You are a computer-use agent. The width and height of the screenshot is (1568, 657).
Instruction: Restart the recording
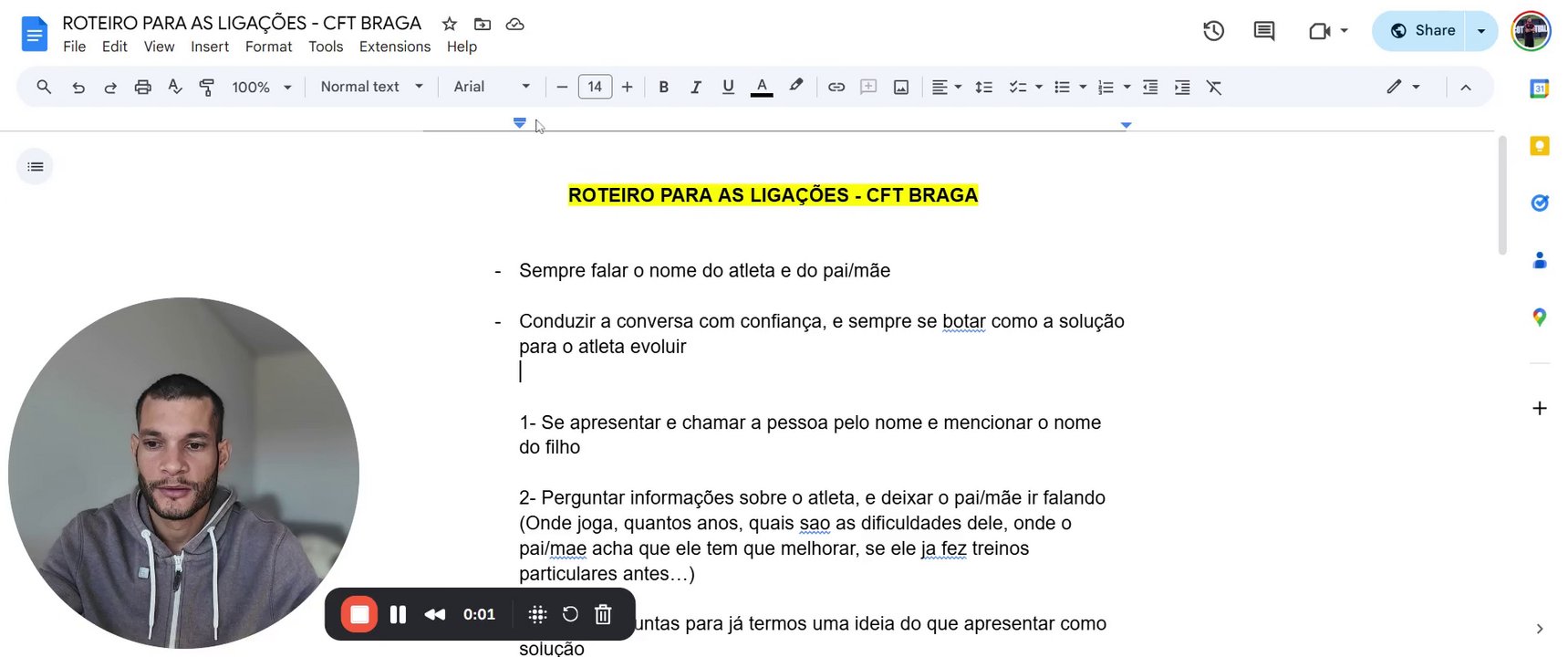coord(570,615)
